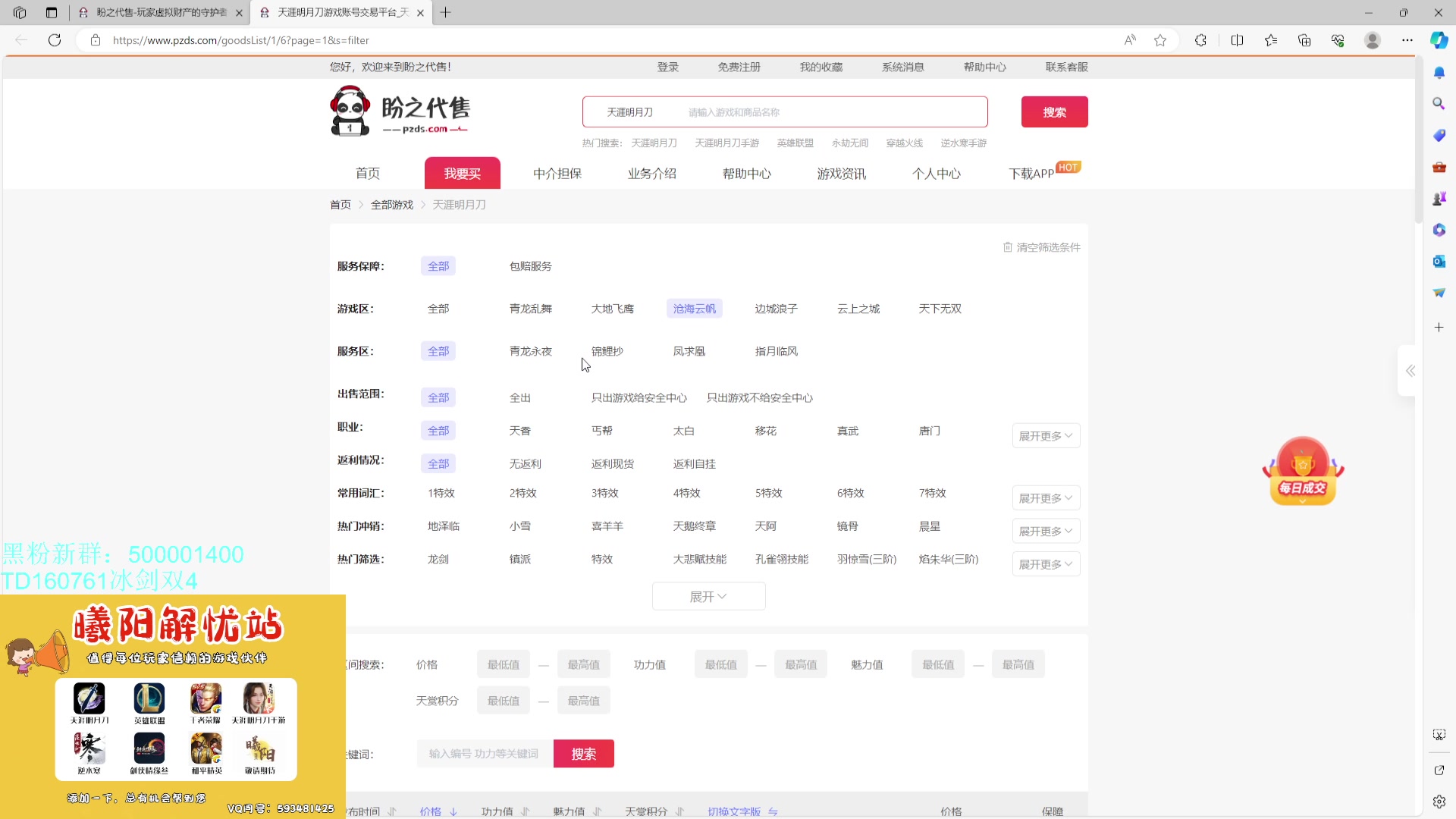Click the trash icon beside 清空筛选条件
The height and width of the screenshot is (819, 1456).
click(1009, 246)
